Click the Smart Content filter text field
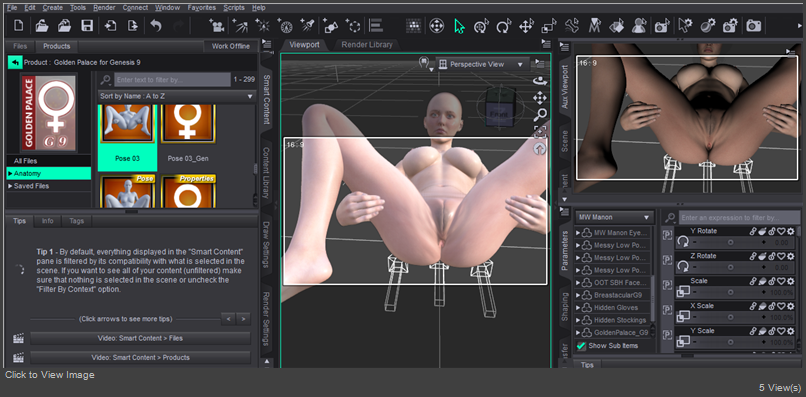 coord(172,80)
